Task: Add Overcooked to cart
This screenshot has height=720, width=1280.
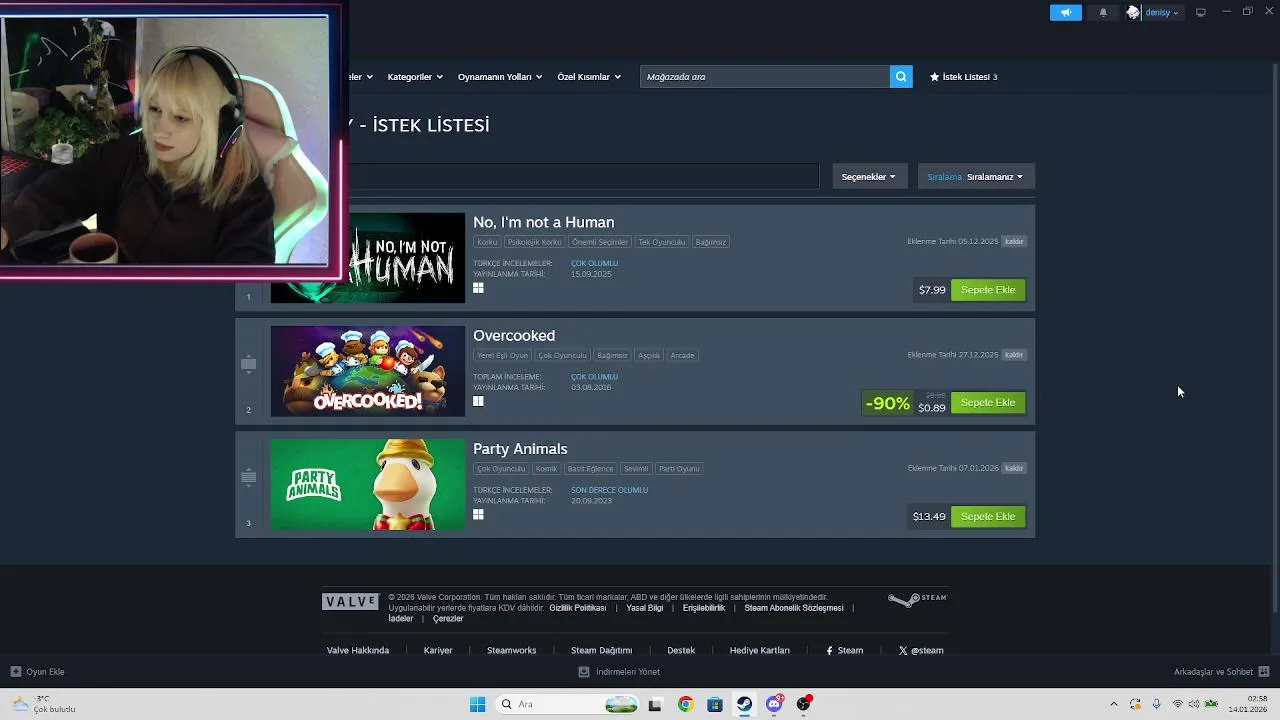Action: click(x=988, y=403)
